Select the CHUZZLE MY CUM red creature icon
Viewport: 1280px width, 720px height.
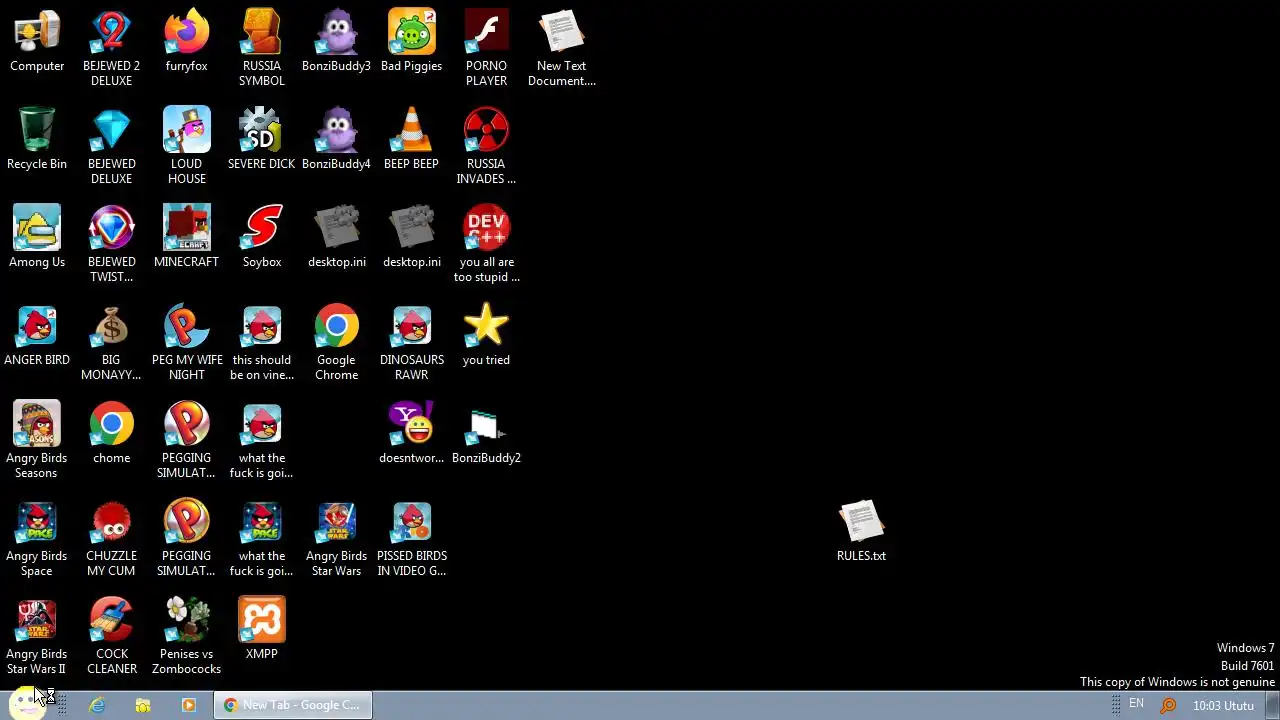click(111, 523)
